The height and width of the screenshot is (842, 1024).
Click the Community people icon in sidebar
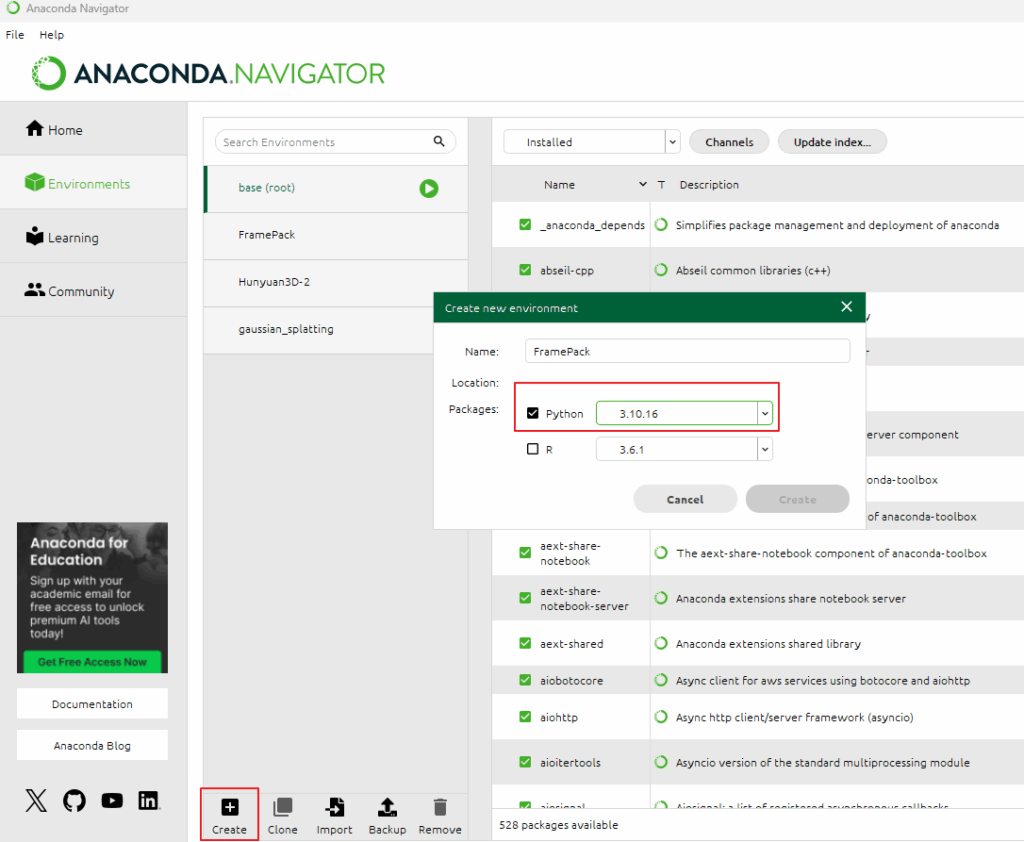(35, 289)
